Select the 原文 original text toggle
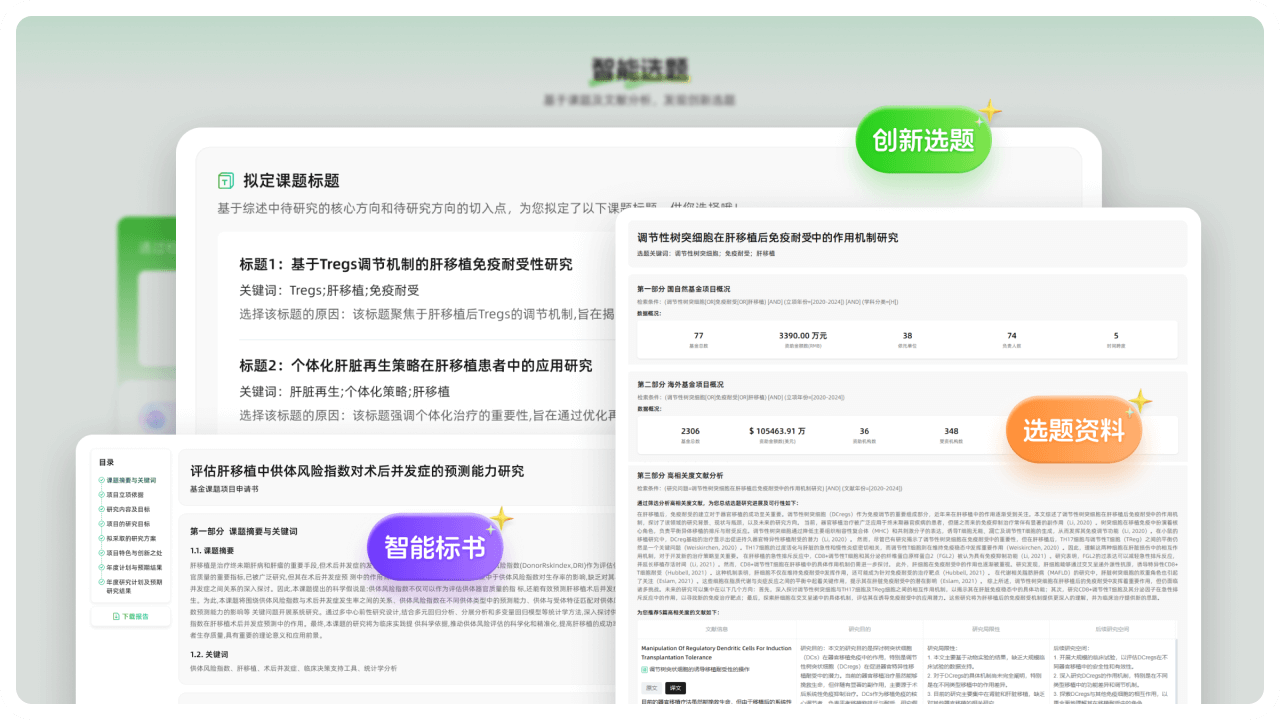1280x720 pixels. tap(651, 688)
